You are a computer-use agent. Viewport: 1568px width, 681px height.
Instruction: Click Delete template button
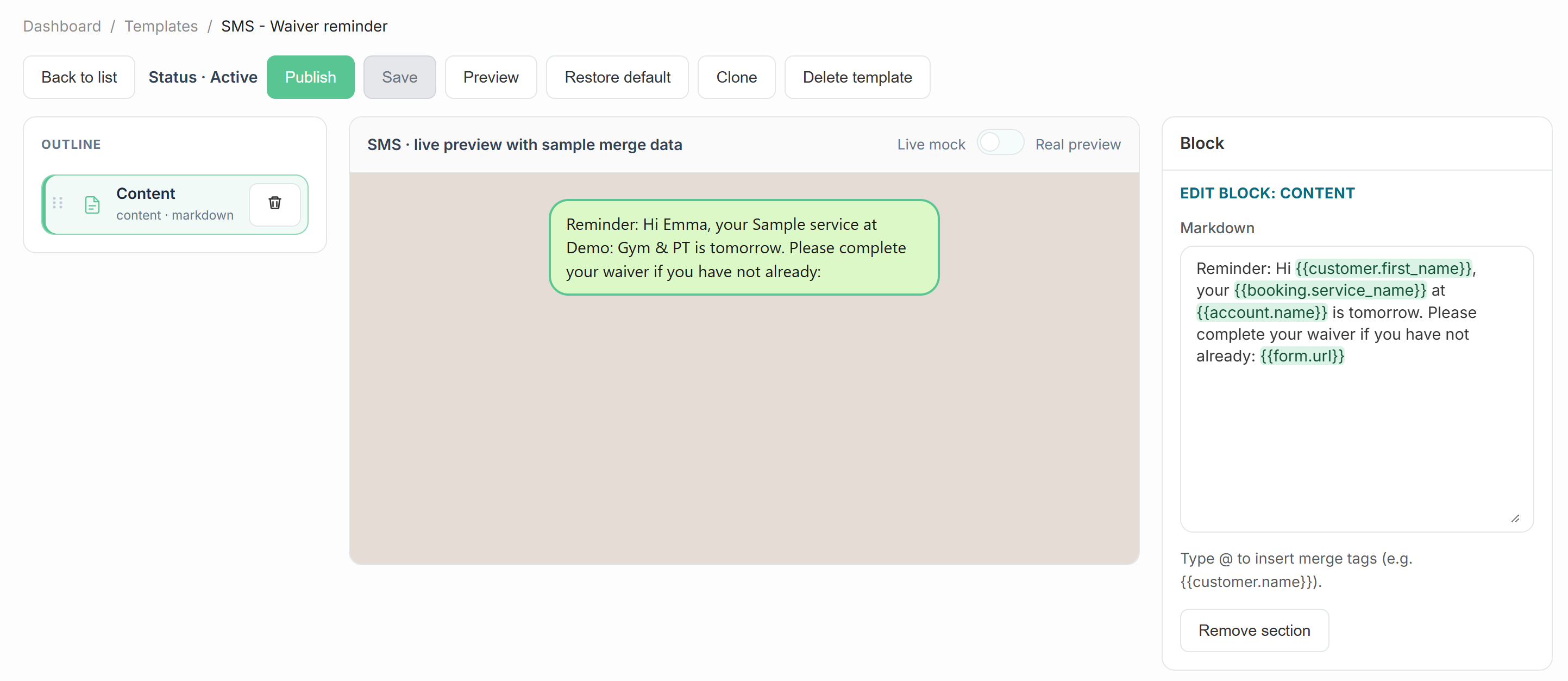[857, 77]
